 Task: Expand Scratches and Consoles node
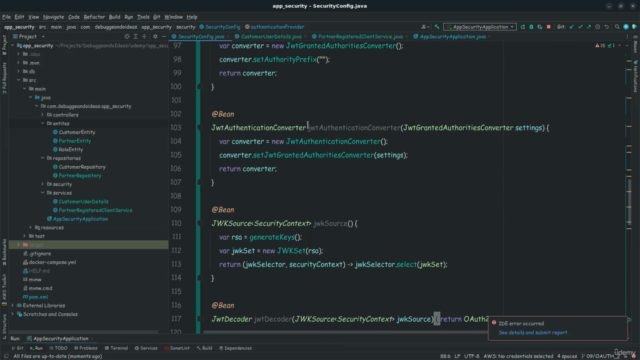pyautogui.click(x=13, y=314)
